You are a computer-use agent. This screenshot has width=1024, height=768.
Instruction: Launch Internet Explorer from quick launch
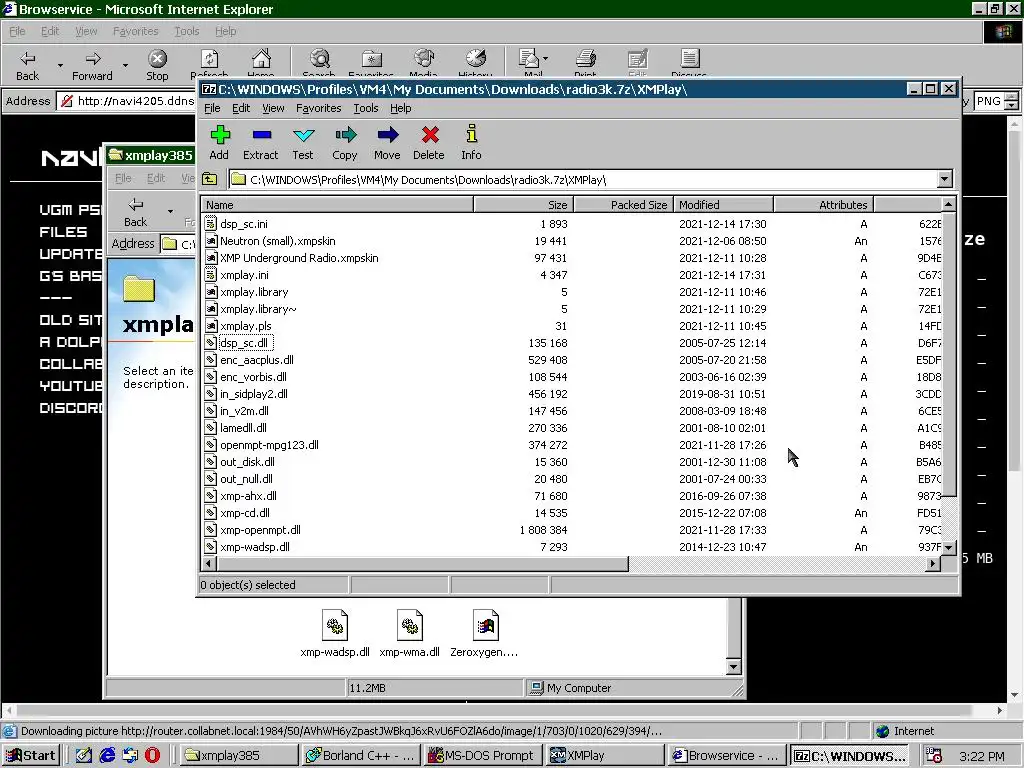click(x=107, y=755)
